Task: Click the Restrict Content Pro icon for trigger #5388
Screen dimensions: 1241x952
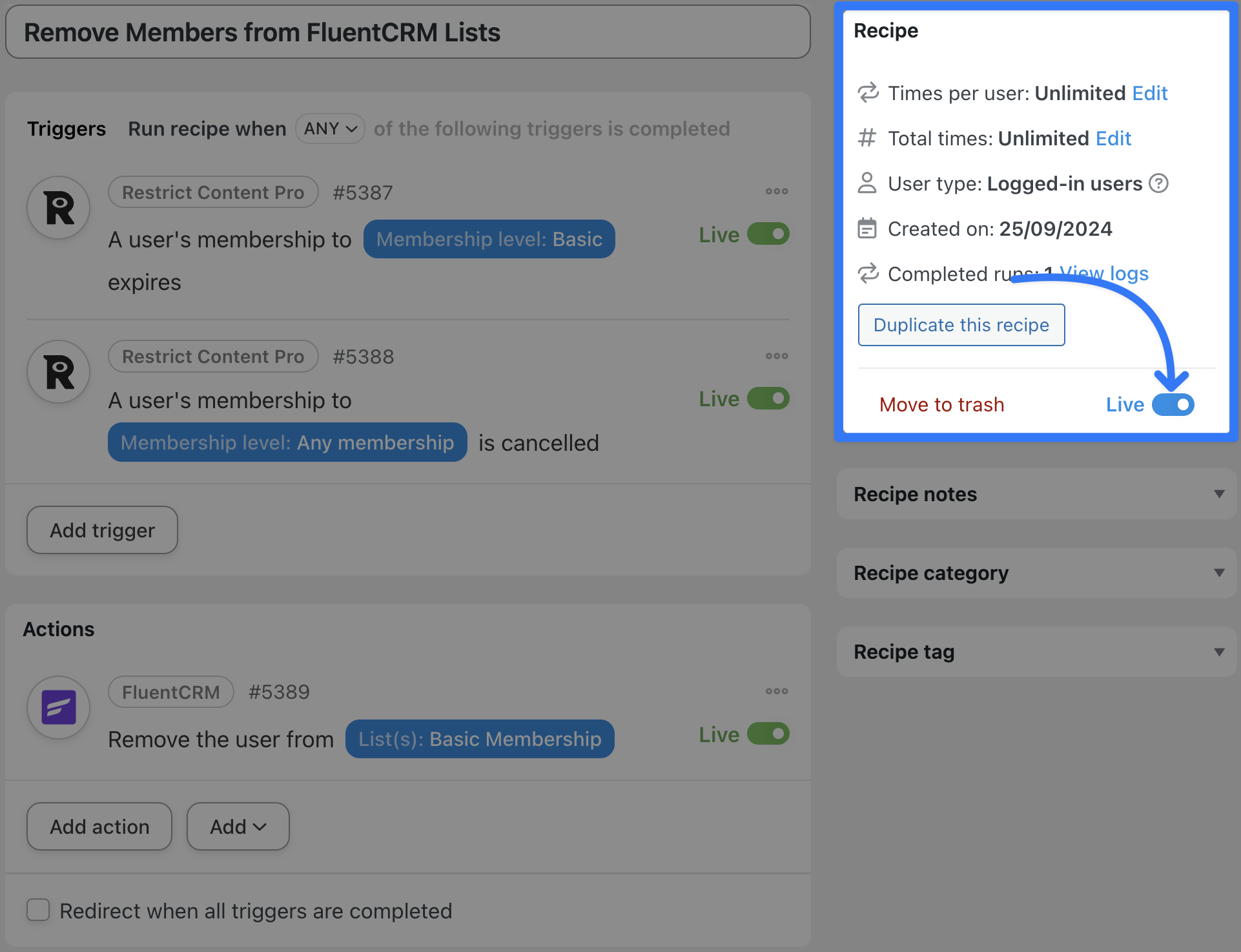Action: (59, 373)
